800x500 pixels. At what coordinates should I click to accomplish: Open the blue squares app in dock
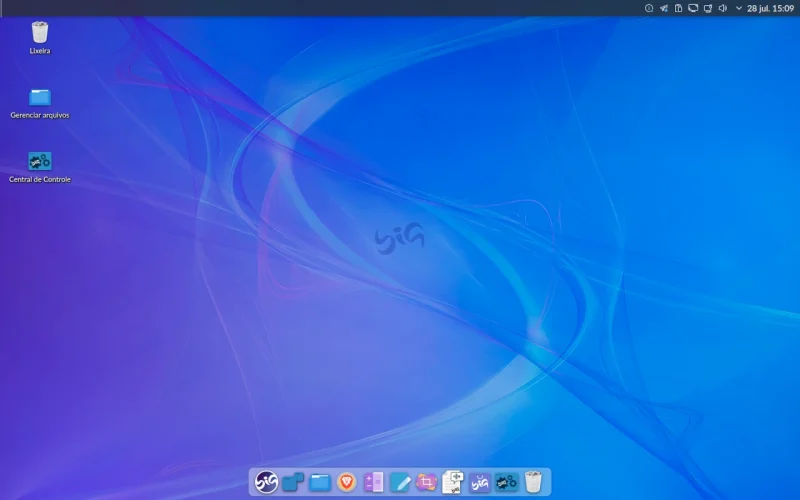click(293, 482)
